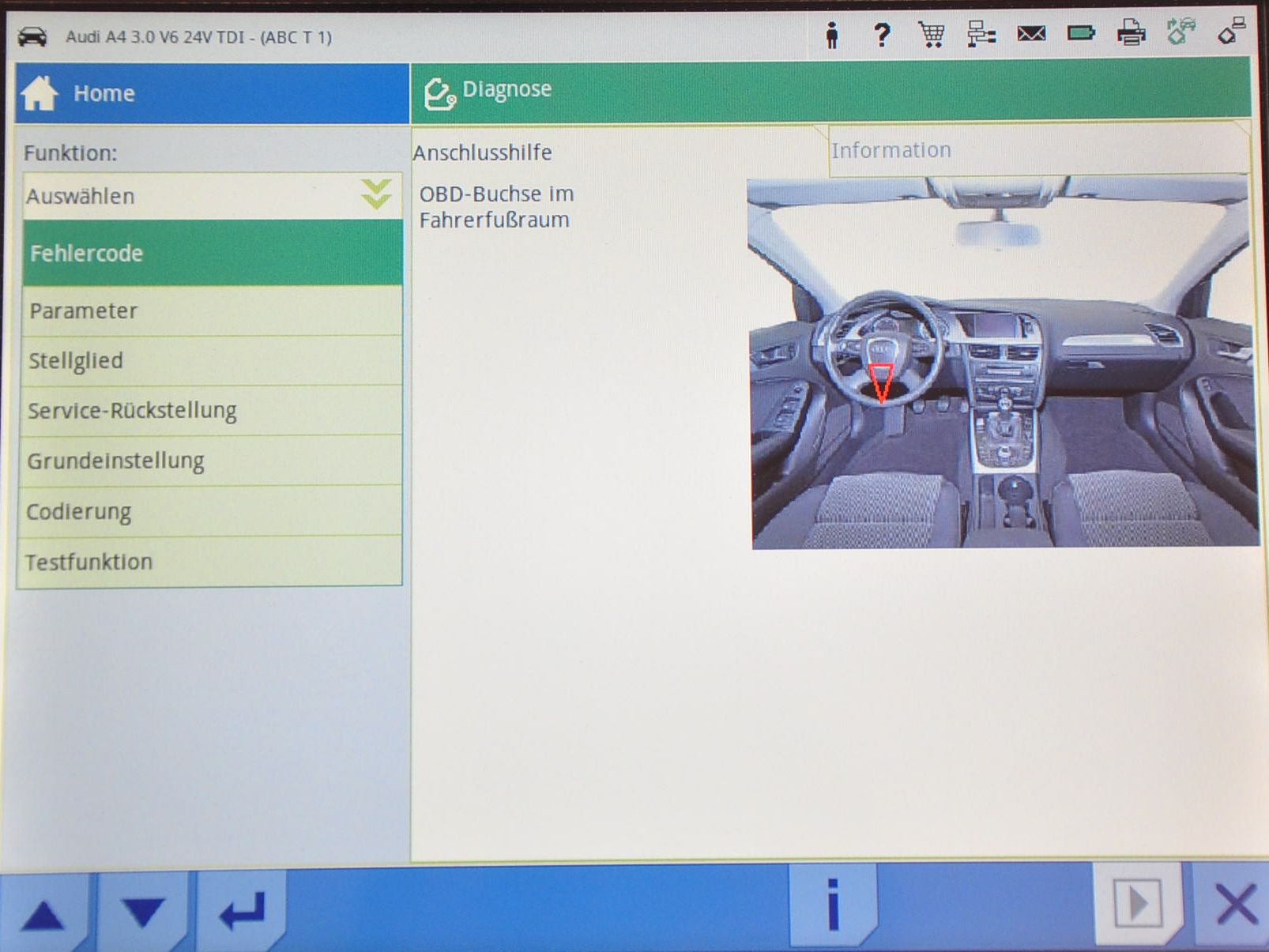Click the vehicle connection icon
The height and width of the screenshot is (952, 1269).
click(x=1181, y=32)
